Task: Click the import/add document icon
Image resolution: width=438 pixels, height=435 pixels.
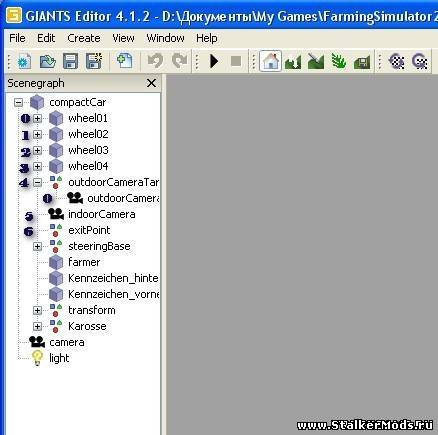Action: [x=125, y=61]
